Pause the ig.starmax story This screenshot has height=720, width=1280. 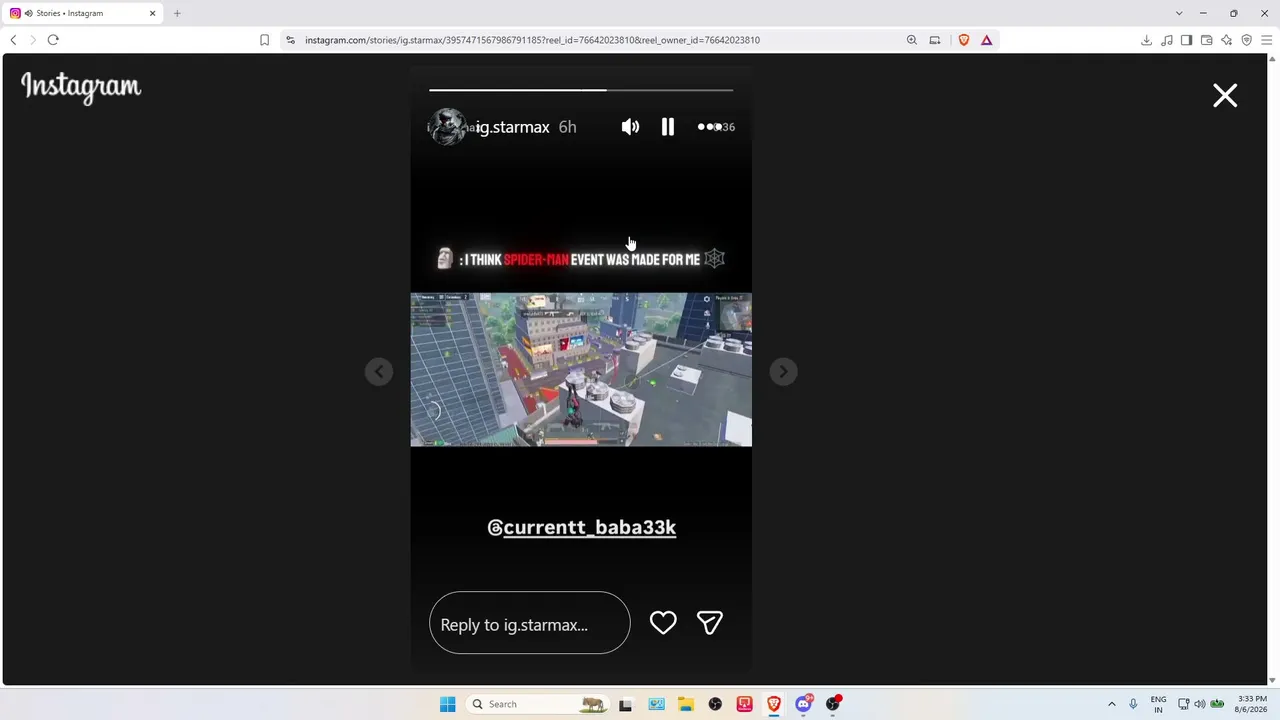click(x=668, y=127)
